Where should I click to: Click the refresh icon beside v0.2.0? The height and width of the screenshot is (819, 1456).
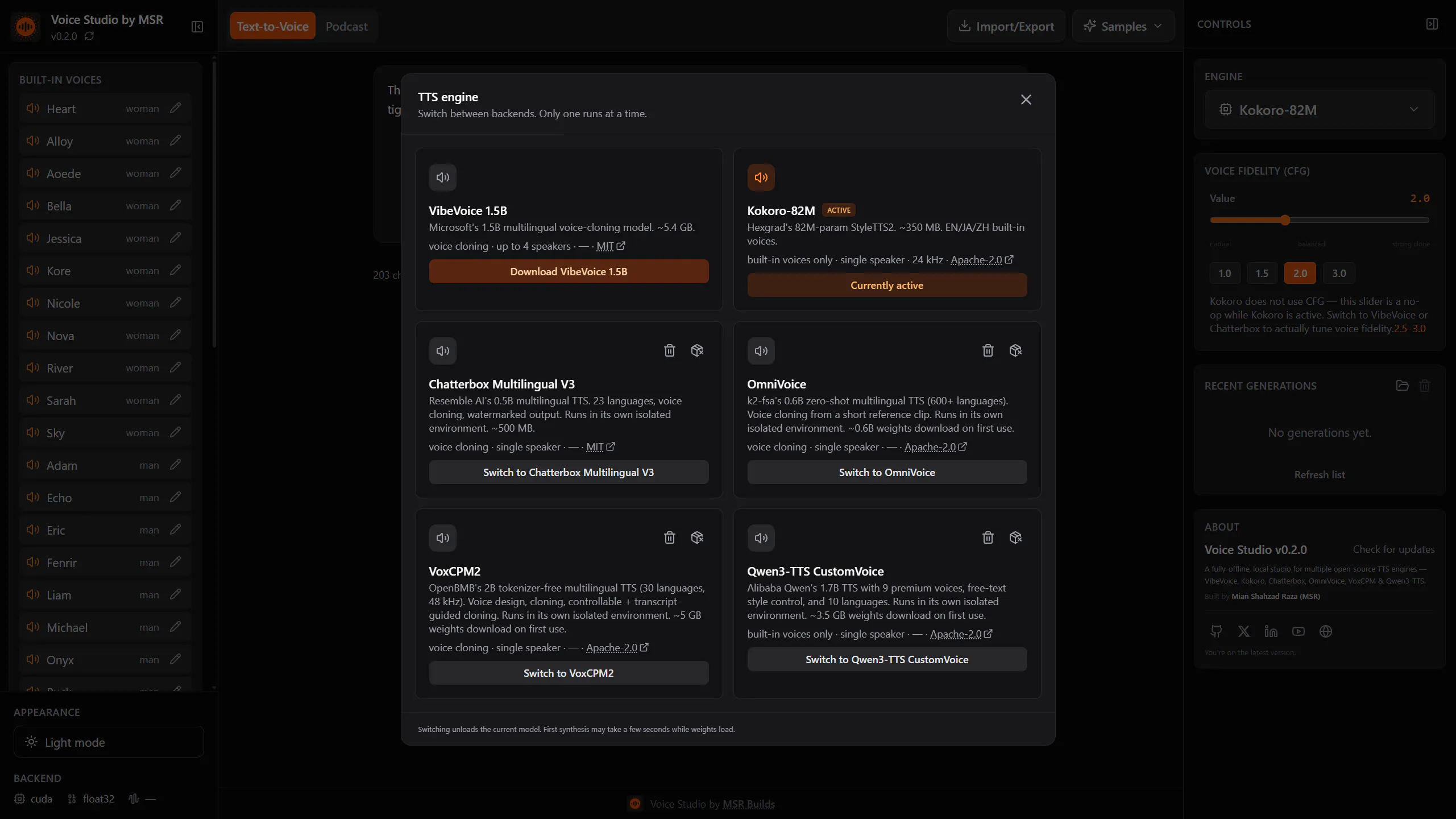[89, 36]
